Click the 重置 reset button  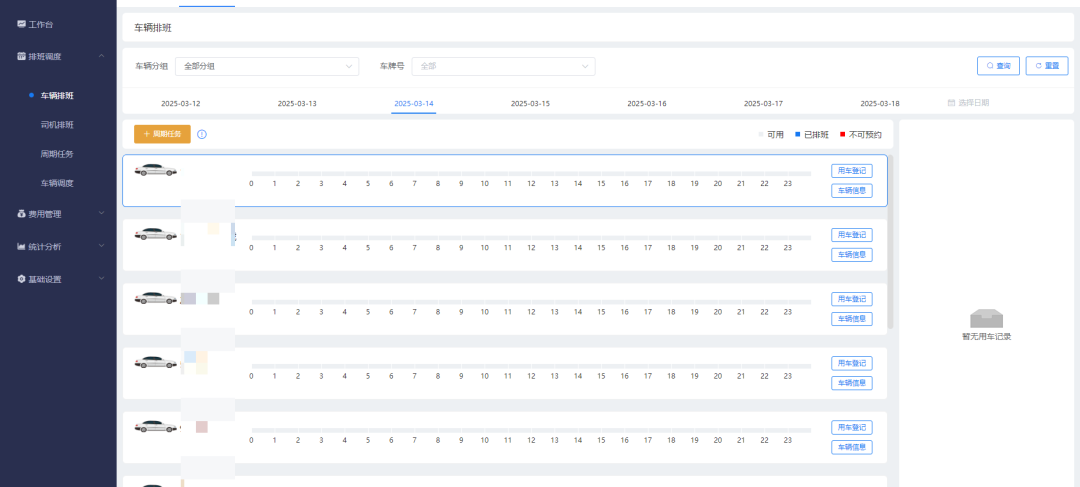(1046, 66)
